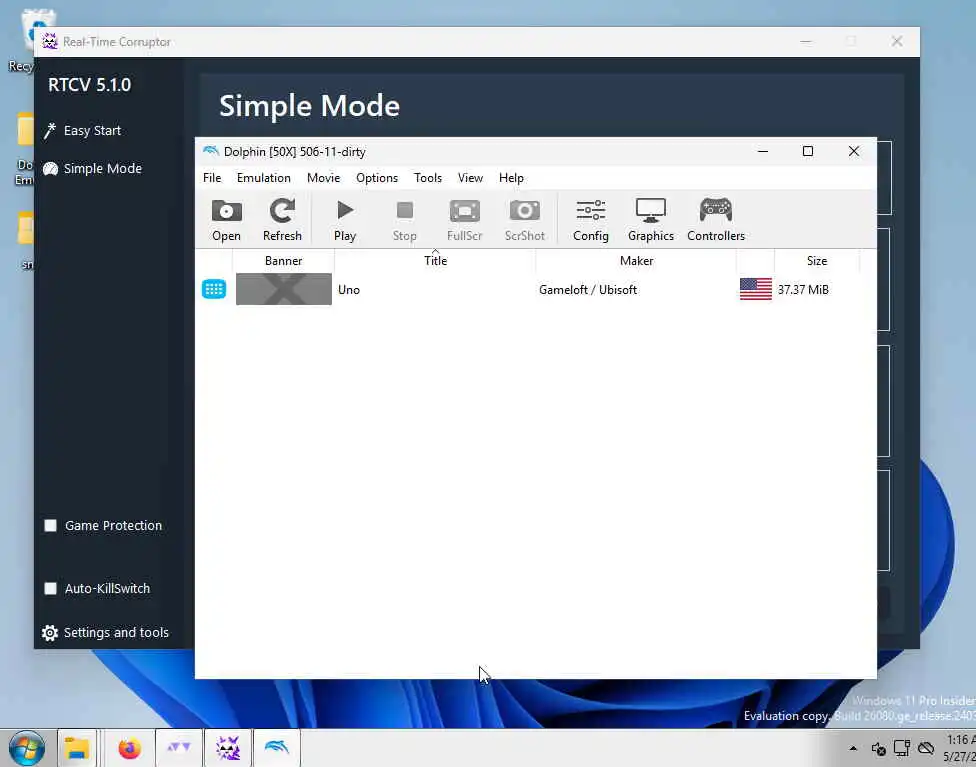976x767 pixels.
Task: Open the Movie menu
Action: 323,178
